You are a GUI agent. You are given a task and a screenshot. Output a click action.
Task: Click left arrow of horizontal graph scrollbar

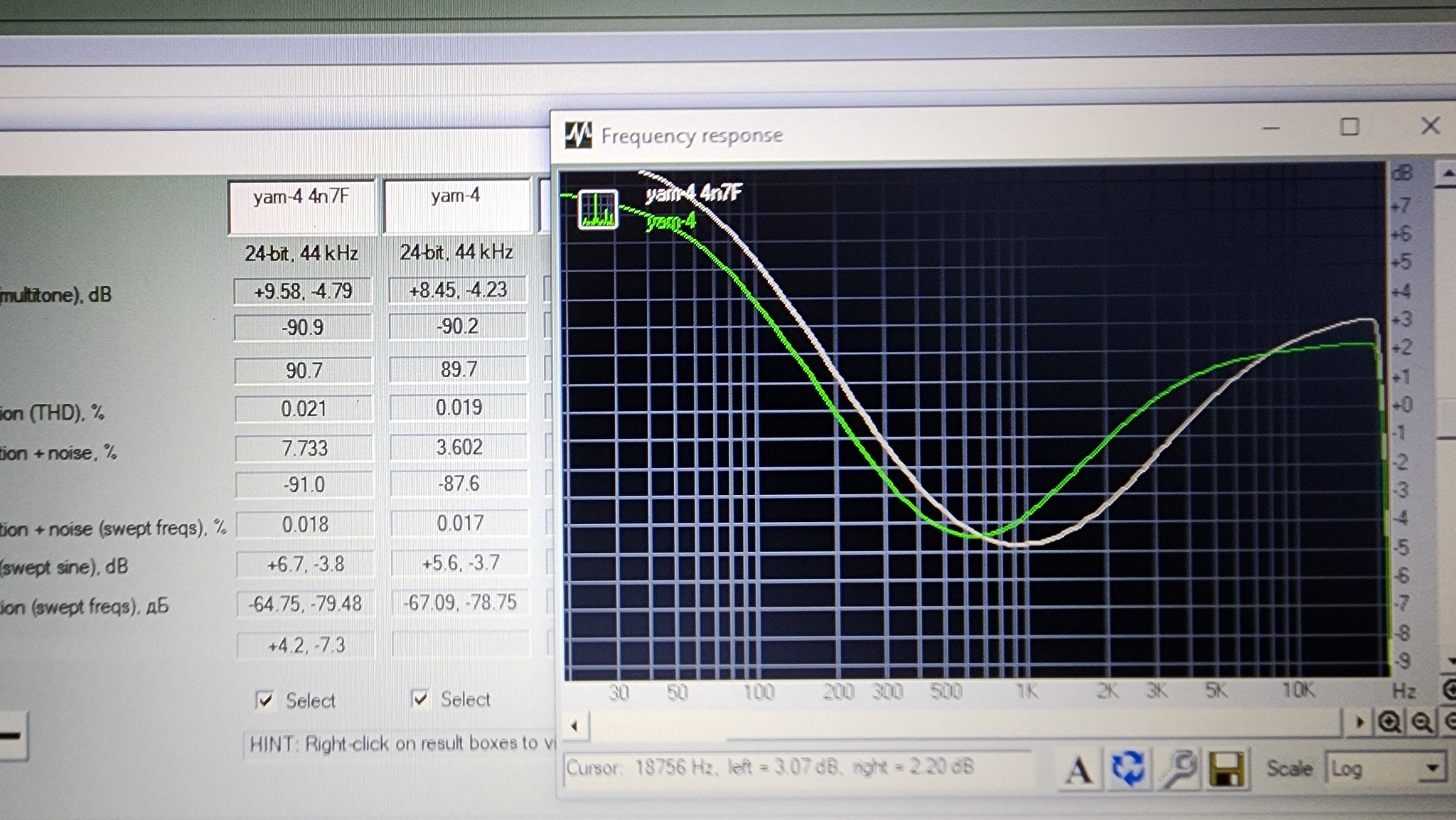click(574, 726)
